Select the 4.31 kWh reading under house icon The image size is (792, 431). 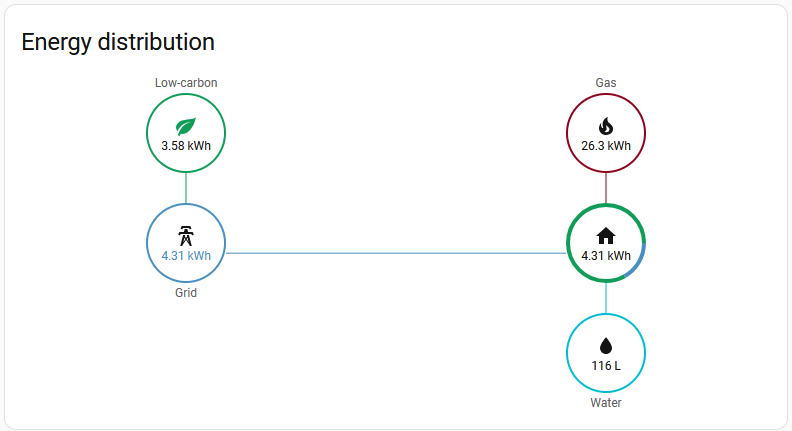pos(606,256)
